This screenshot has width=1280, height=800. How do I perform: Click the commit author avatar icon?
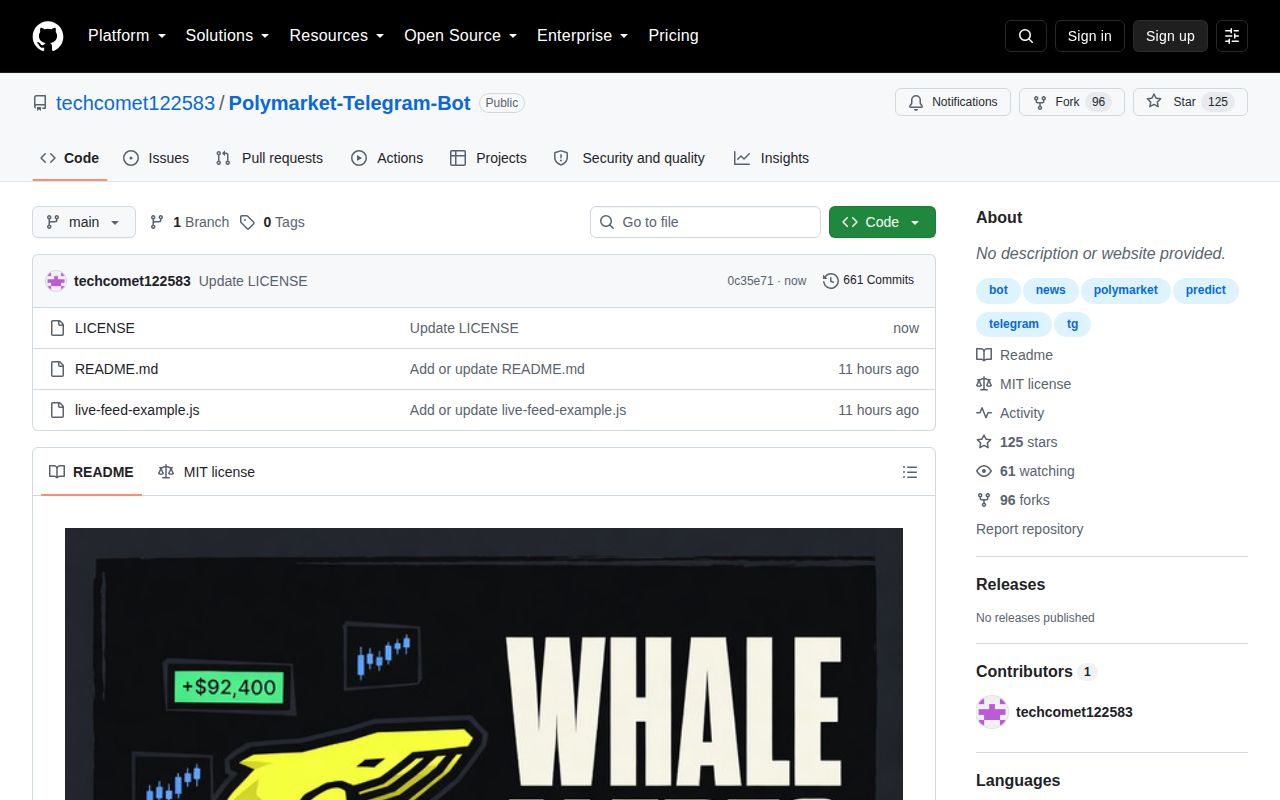coord(56,281)
